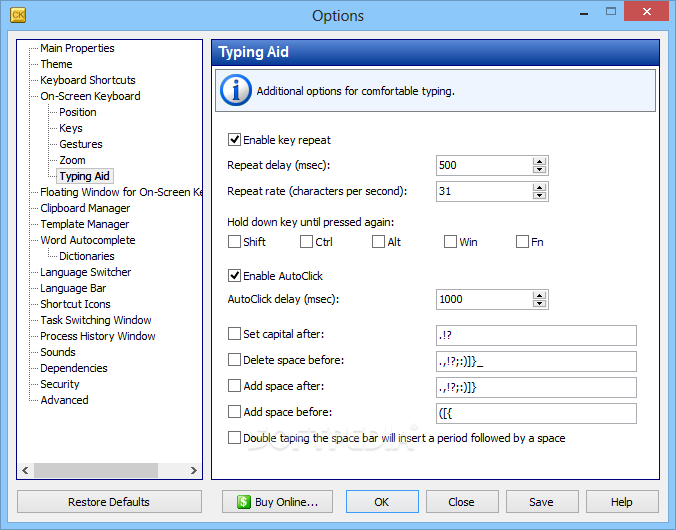Viewport: 676px width, 530px height.
Task: Enable Add space before checkbox
Action: click(x=234, y=412)
